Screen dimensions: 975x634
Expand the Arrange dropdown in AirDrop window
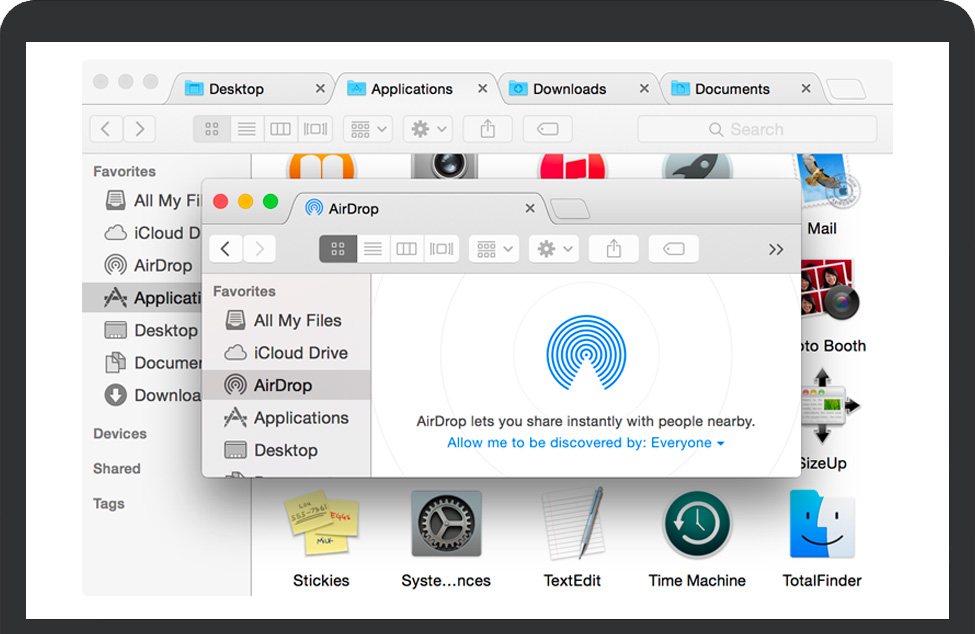[x=494, y=249]
